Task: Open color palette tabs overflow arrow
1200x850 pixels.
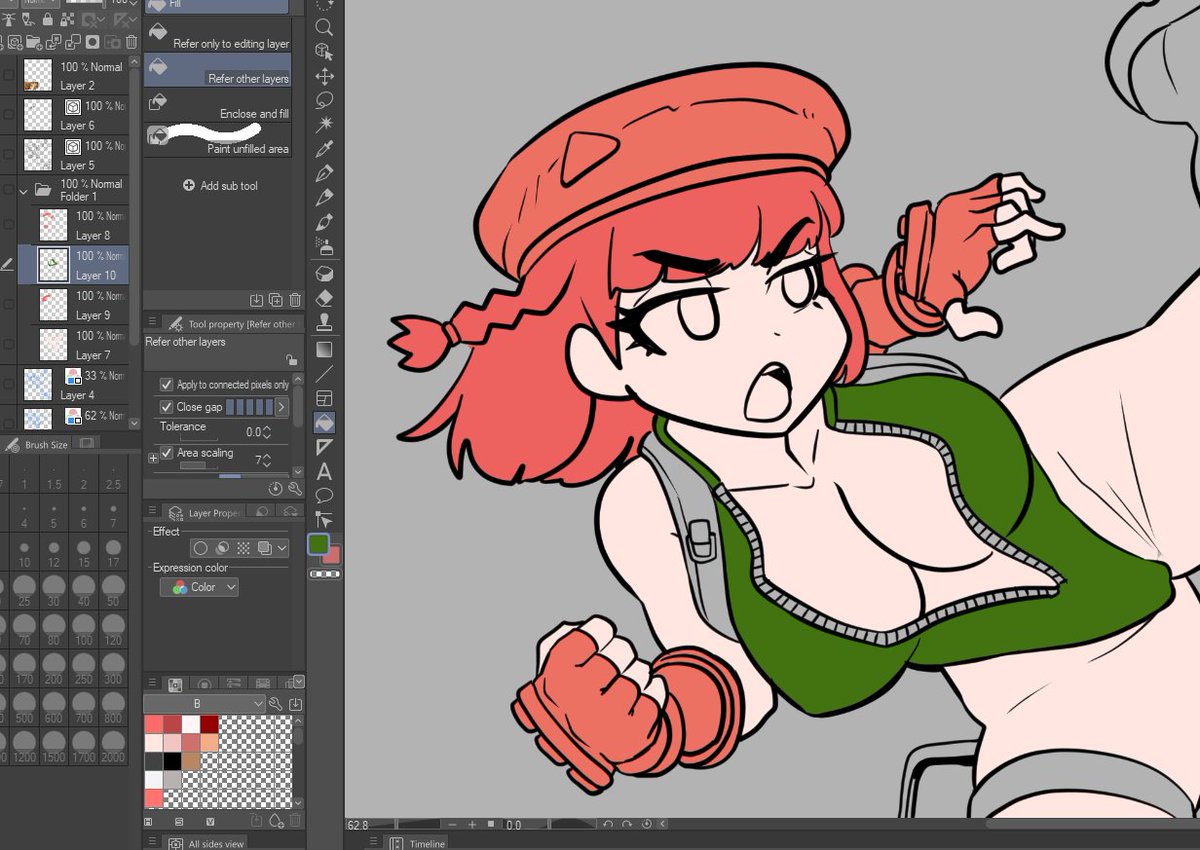Action: click(298, 683)
